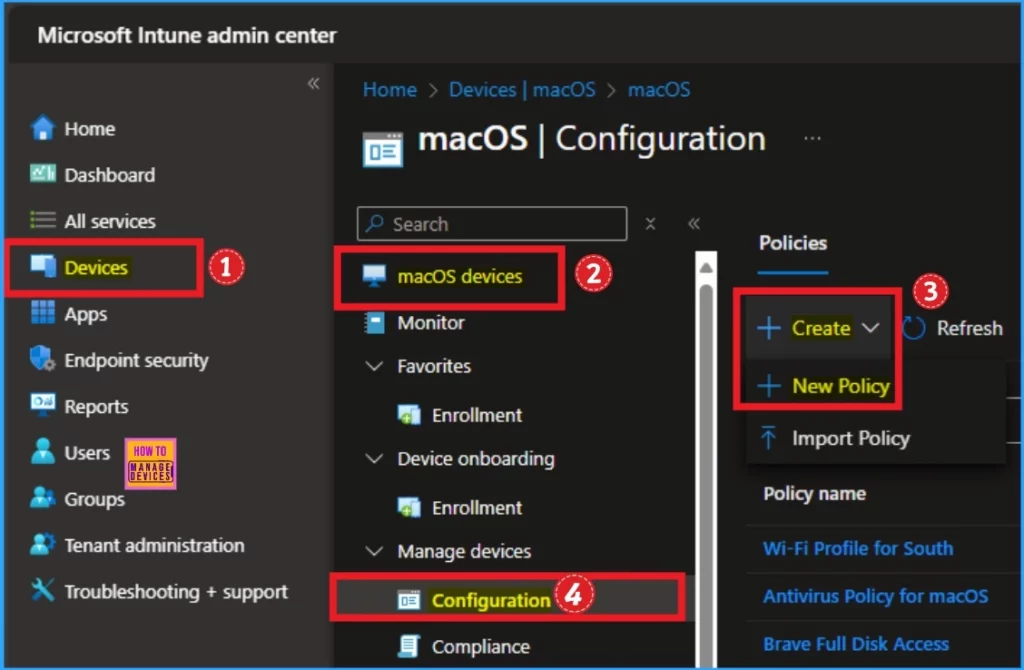Click the Refresh button label
Screen dimensions: 1024x670
pos(969,328)
